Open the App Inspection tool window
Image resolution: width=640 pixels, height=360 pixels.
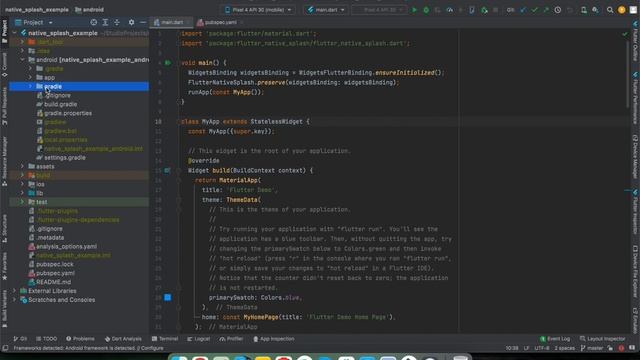point(273,339)
